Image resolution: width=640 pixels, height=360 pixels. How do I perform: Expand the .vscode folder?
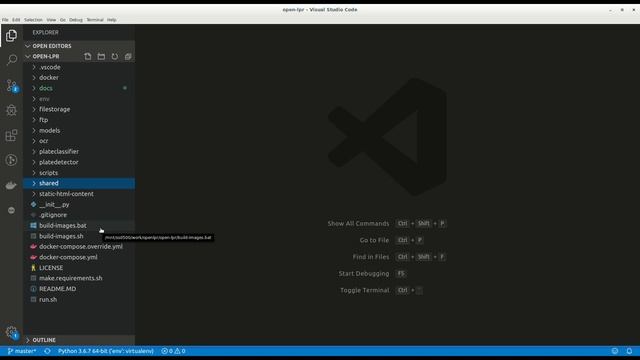(x=79, y=67)
